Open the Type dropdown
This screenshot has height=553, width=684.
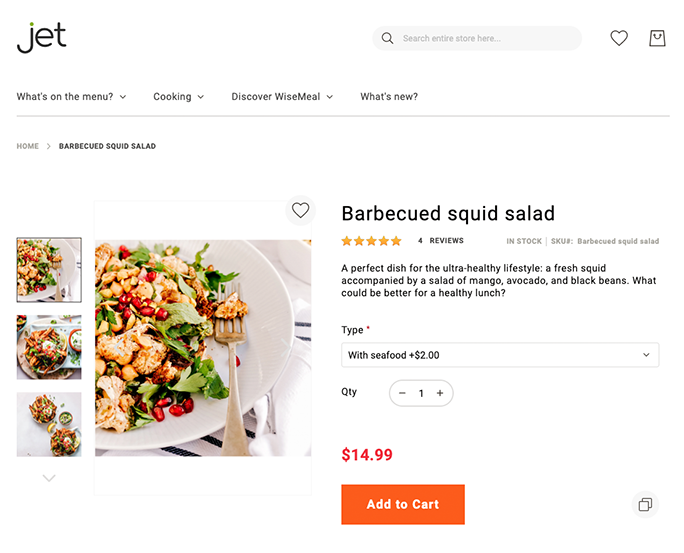click(x=500, y=355)
